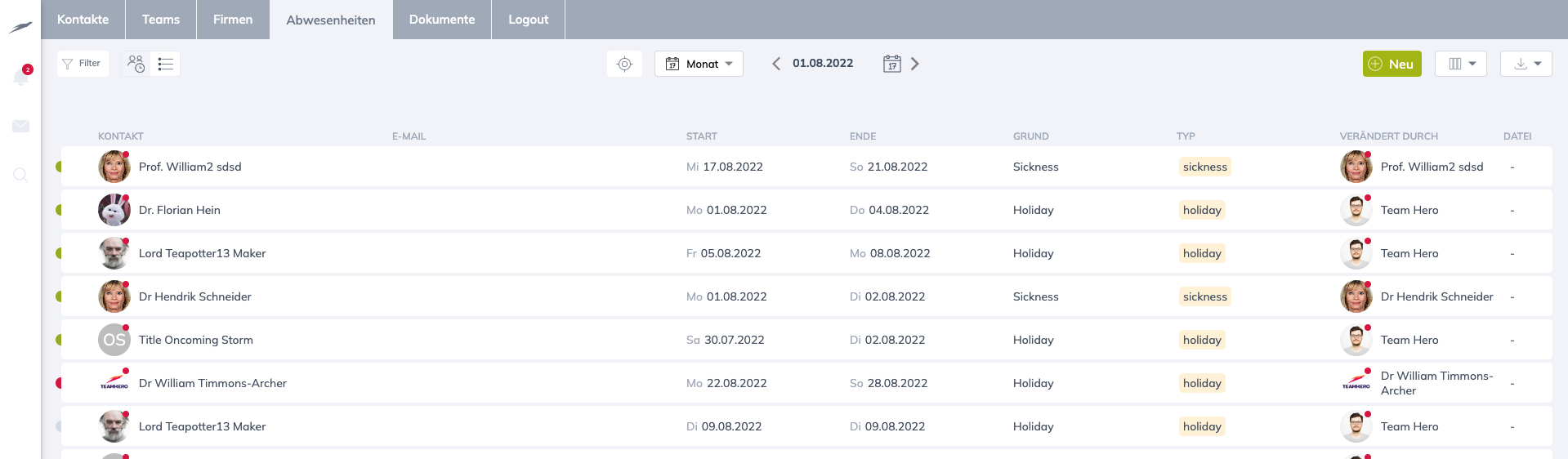Click the locate today target icon

pyautogui.click(x=624, y=64)
